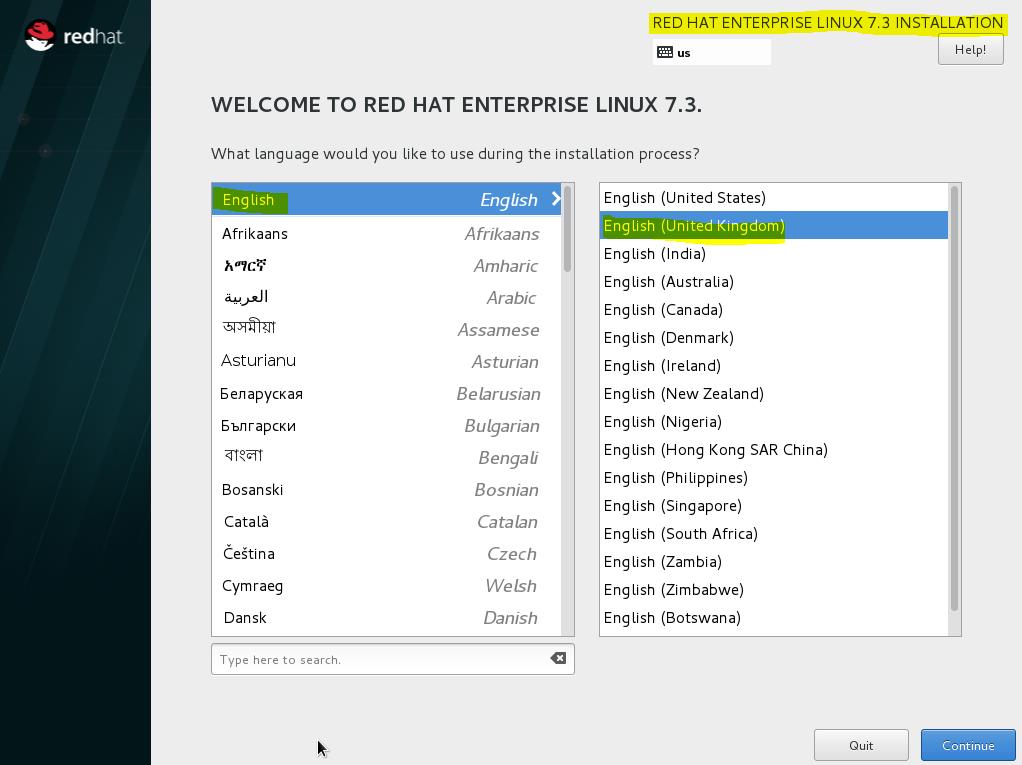
Task: Click the locale list scrollbar
Action: pos(954,398)
